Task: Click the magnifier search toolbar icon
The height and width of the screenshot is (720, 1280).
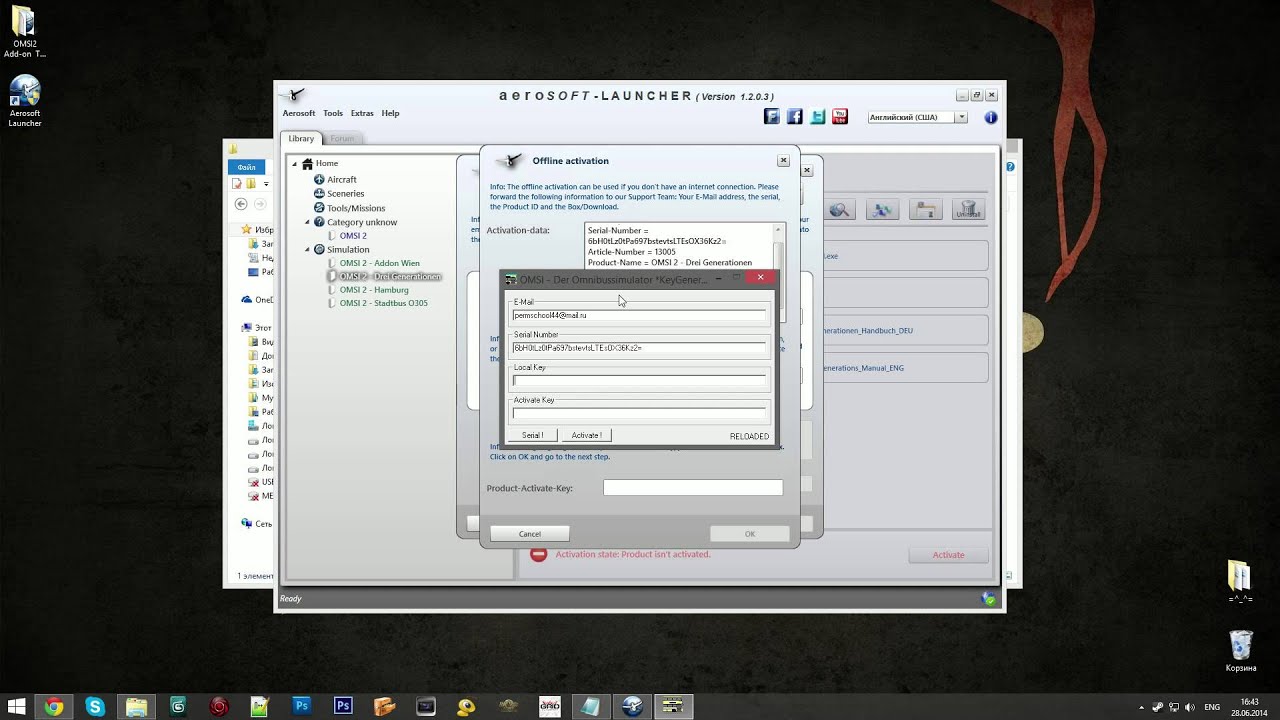Action: coord(839,210)
